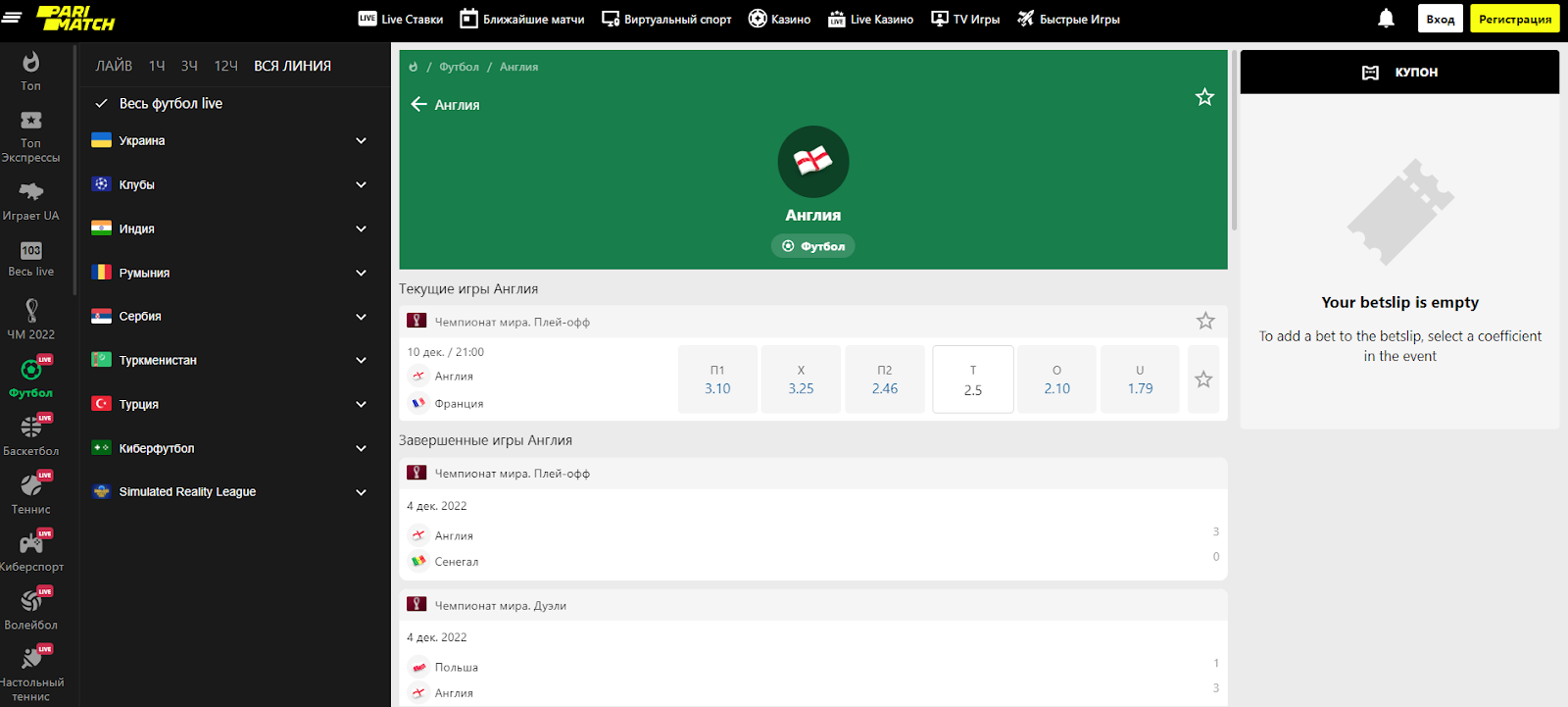The height and width of the screenshot is (707, 1568).
Task: Open the Англия – Франция match details
Action: click(537, 379)
